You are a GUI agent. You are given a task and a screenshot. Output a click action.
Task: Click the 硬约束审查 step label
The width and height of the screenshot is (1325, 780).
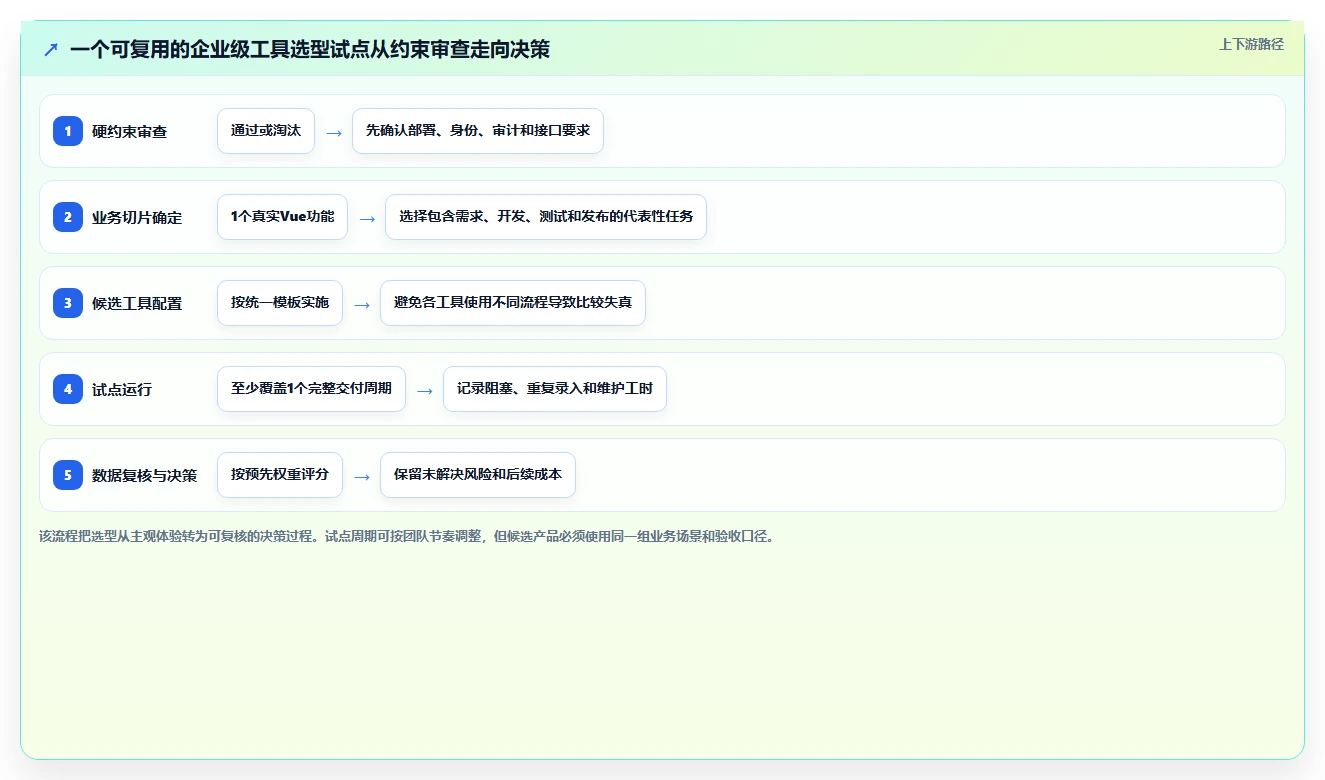[x=130, y=132]
